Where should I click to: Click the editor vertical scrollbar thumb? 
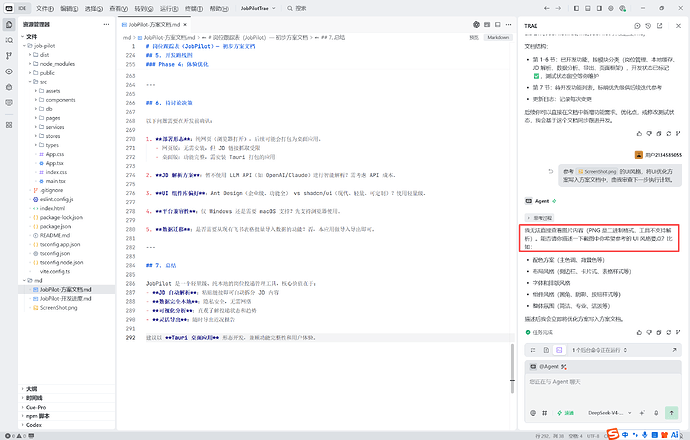pos(512,369)
